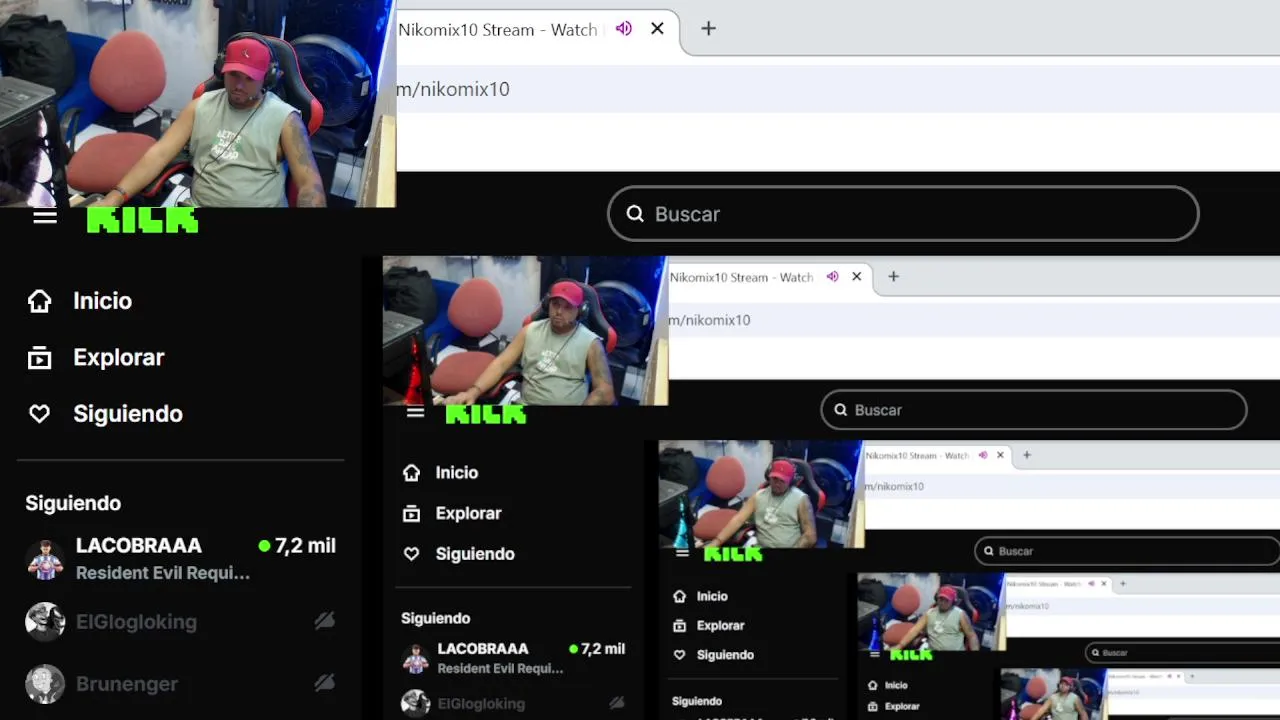Image resolution: width=1280 pixels, height=720 pixels.
Task: Click KICK logo in the third nested view
Action: pos(733,554)
